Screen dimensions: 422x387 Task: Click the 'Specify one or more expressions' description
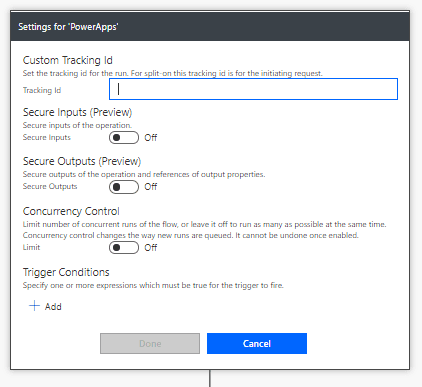(153, 285)
